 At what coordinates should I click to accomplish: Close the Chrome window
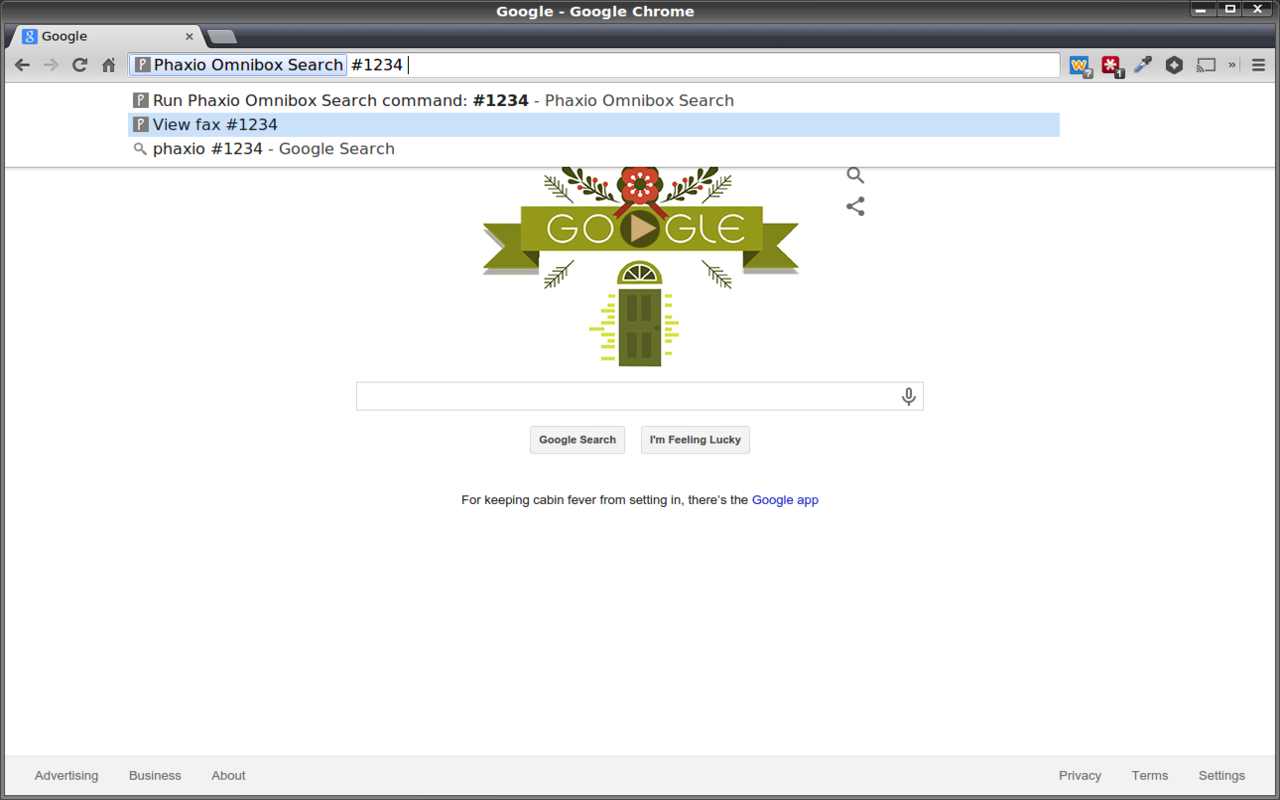coord(1258,9)
